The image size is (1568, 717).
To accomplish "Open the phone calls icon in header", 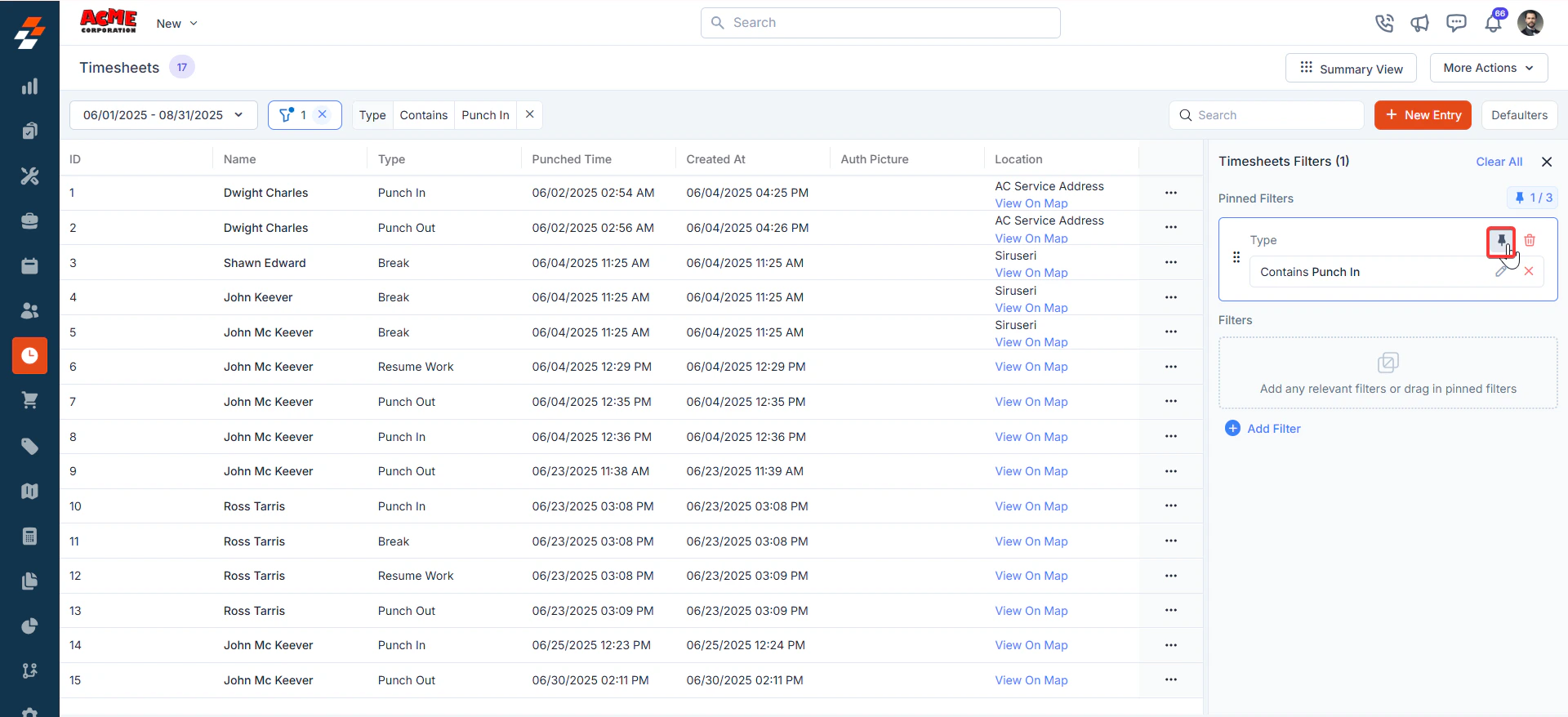I will [x=1384, y=23].
